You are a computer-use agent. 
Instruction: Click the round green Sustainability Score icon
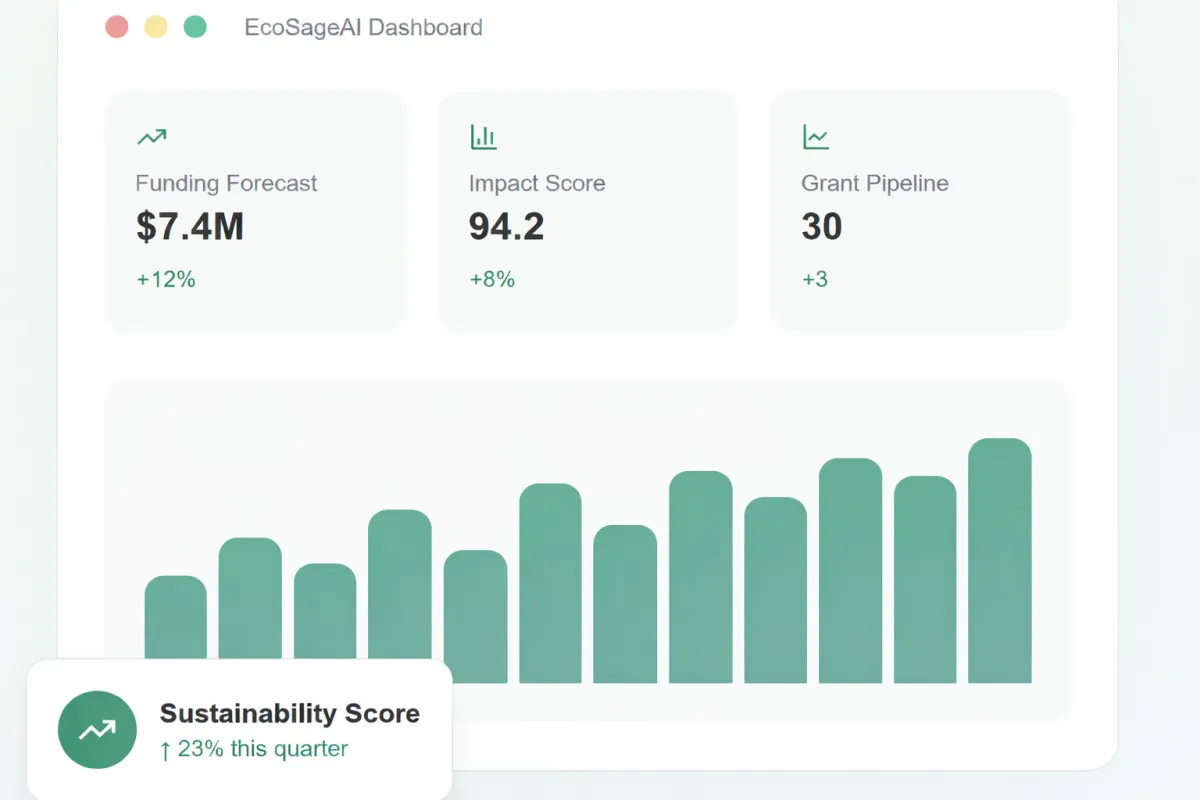[x=97, y=730]
